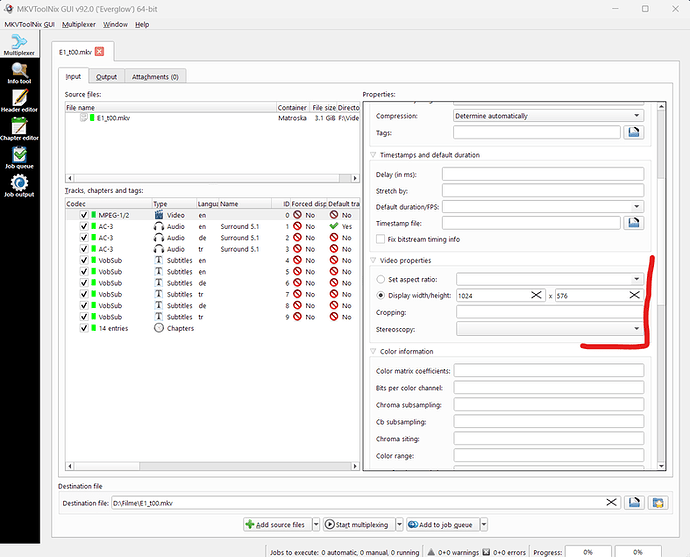Click the MKVToolNix app icon in title bar

8,9
